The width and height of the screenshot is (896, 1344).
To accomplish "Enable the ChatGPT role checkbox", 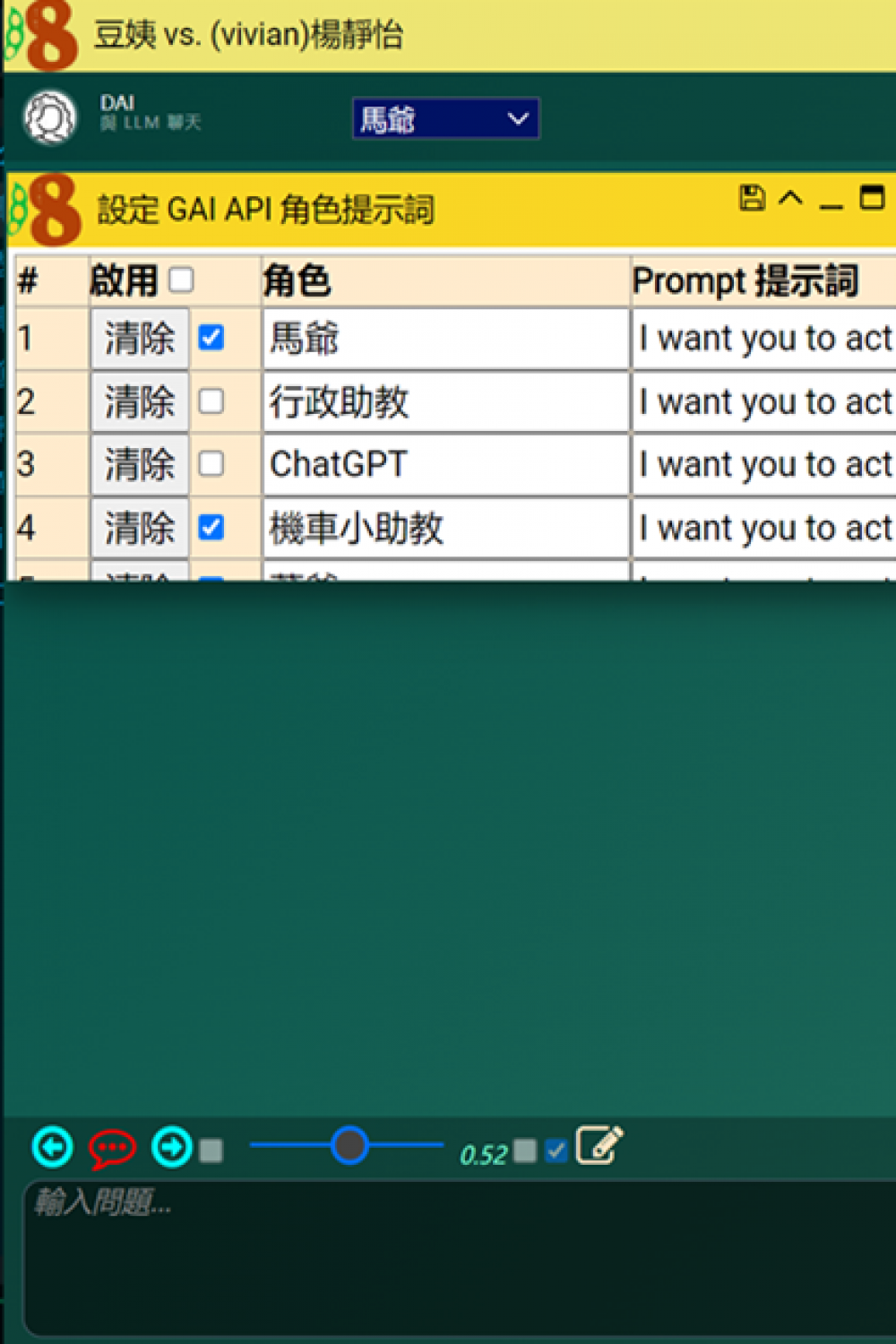I will pyautogui.click(x=211, y=464).
